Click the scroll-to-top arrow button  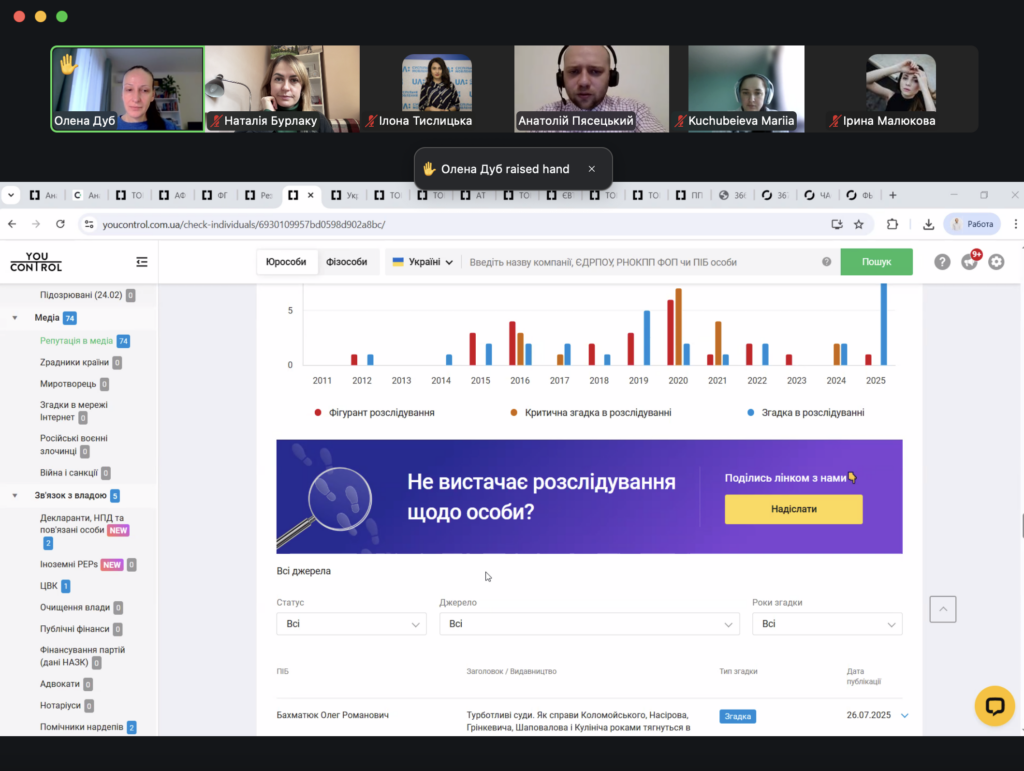coord(942,609)
